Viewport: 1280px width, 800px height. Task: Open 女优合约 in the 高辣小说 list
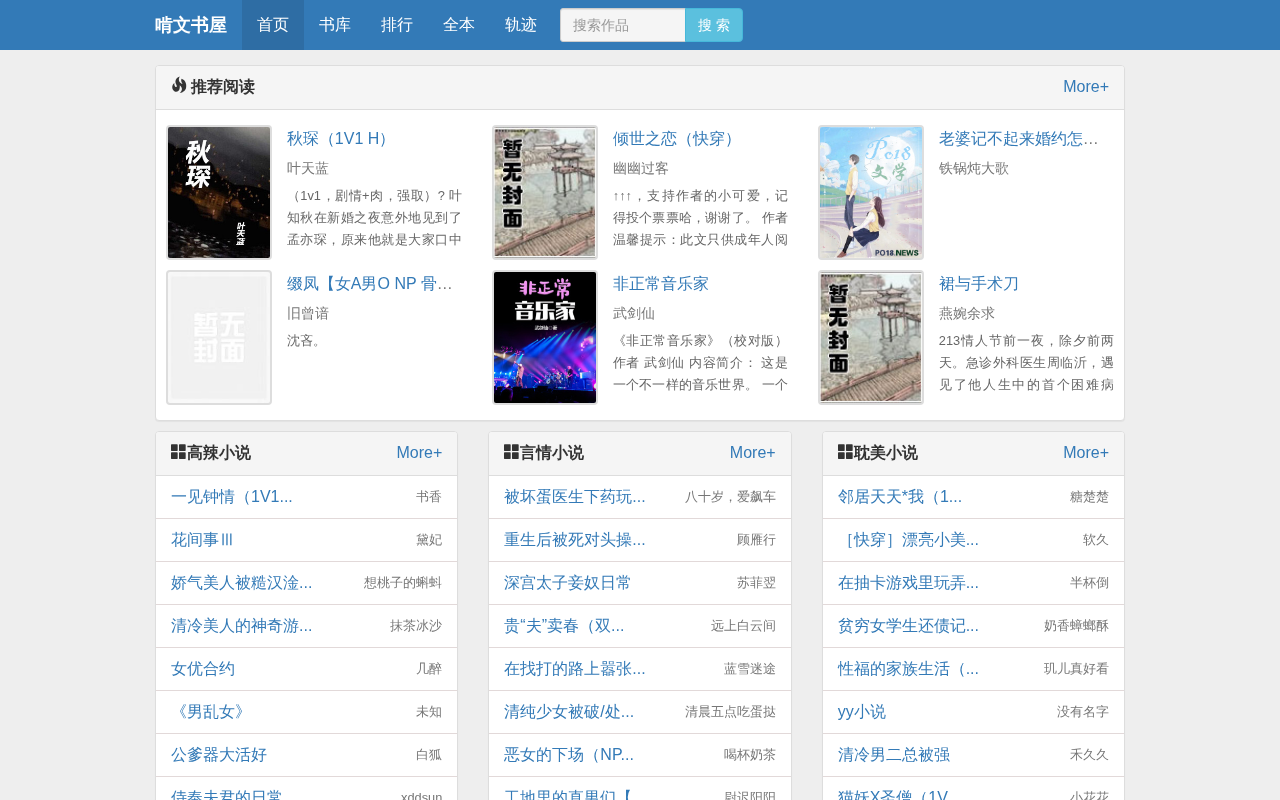pyautogui.click(x=203, y=669)
